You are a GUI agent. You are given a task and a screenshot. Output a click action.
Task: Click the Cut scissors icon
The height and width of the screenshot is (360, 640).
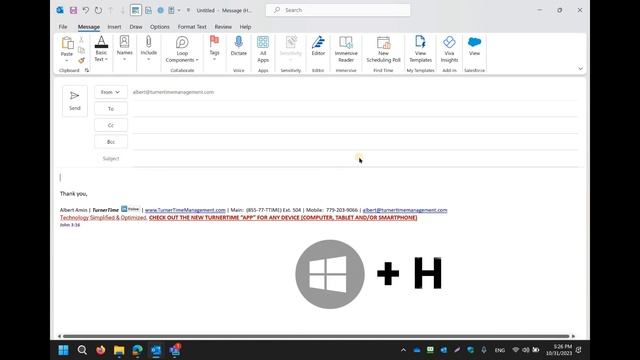81,40
